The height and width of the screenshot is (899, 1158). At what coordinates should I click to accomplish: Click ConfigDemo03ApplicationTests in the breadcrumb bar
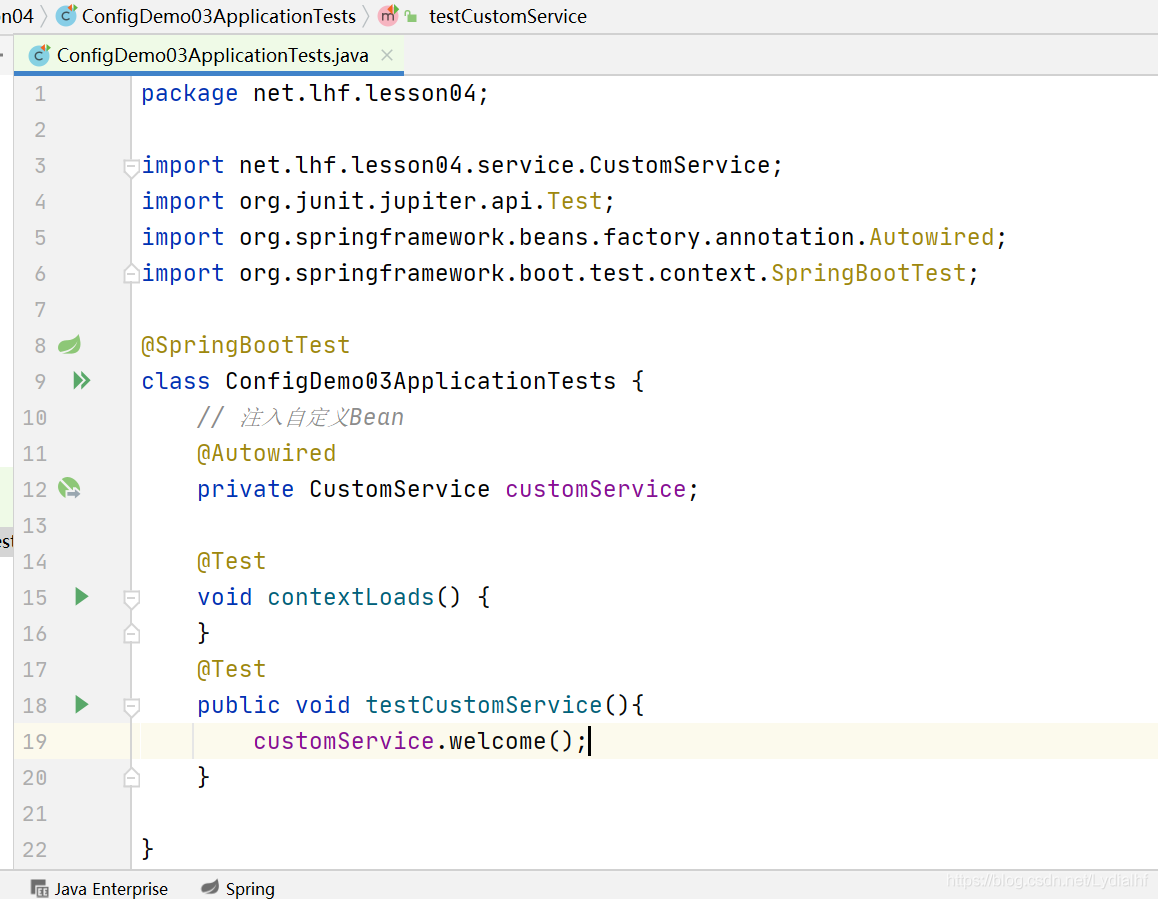[x=218, y=16]
